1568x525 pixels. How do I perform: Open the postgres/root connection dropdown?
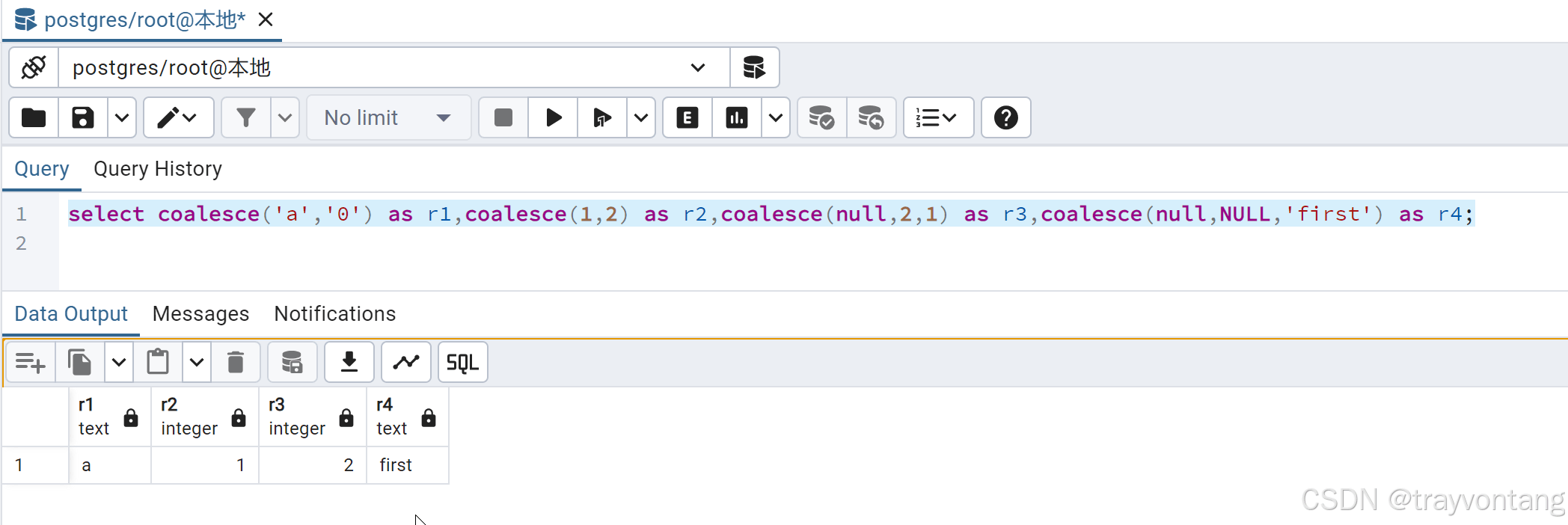(x=394, y=68)
